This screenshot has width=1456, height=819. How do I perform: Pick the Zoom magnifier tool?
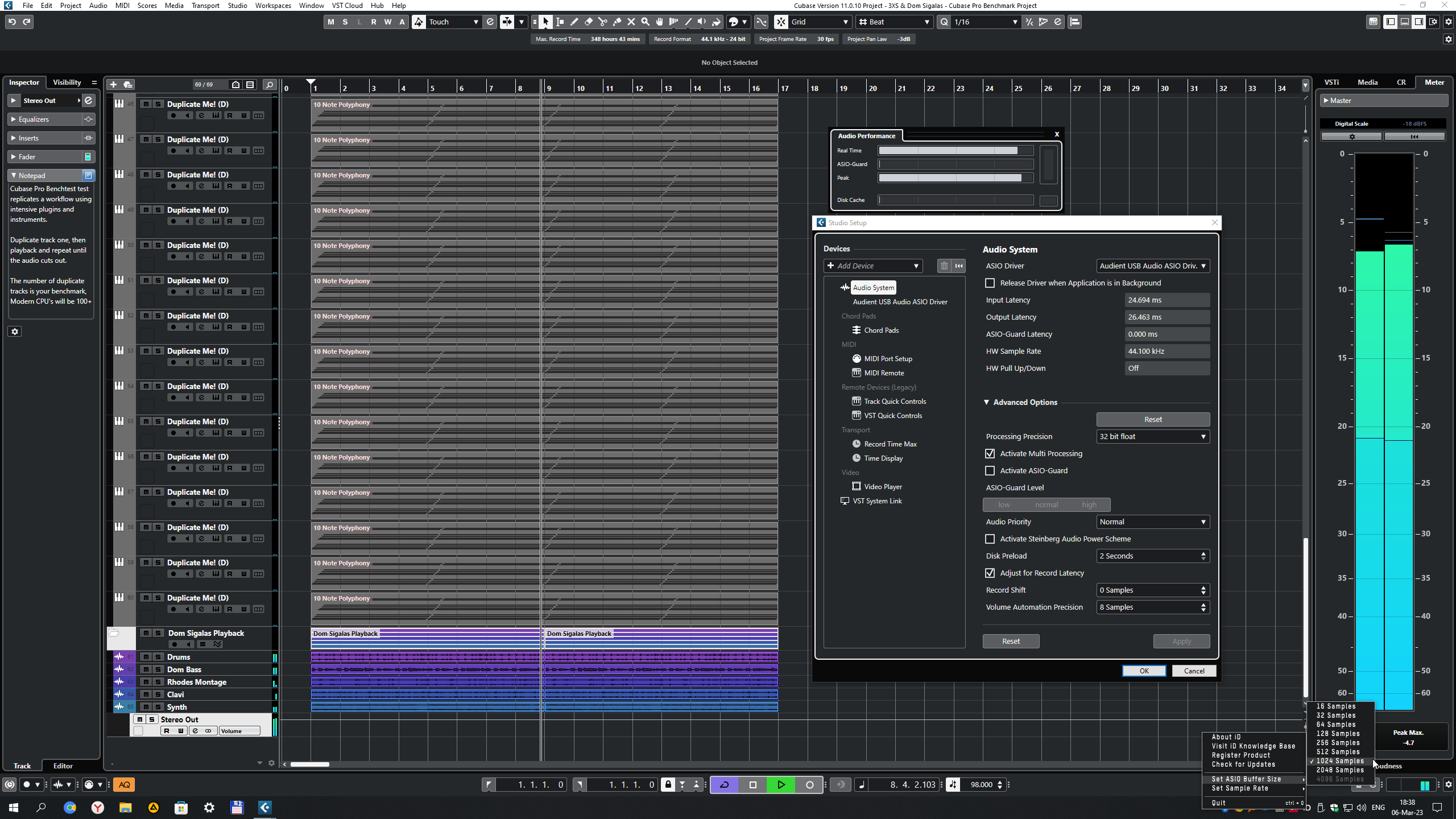[x=645, y=22]
